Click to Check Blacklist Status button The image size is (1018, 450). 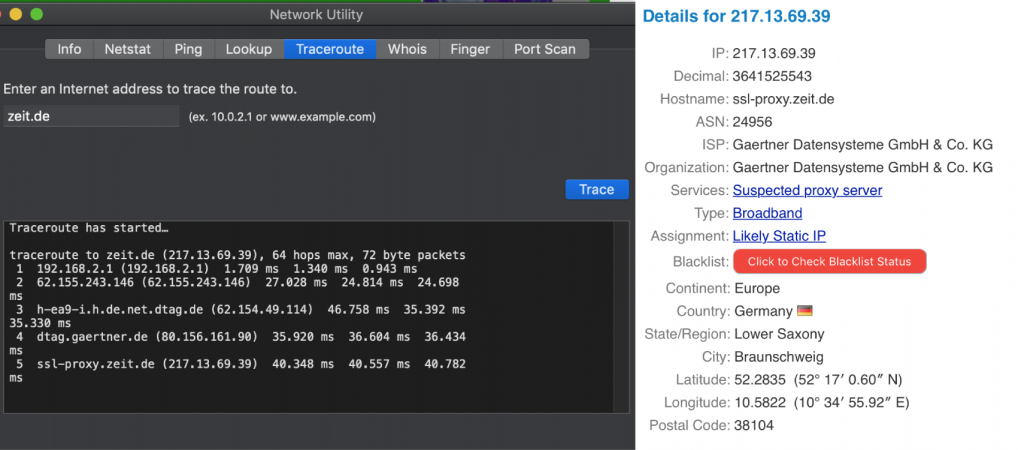click(x=829, y=261)
